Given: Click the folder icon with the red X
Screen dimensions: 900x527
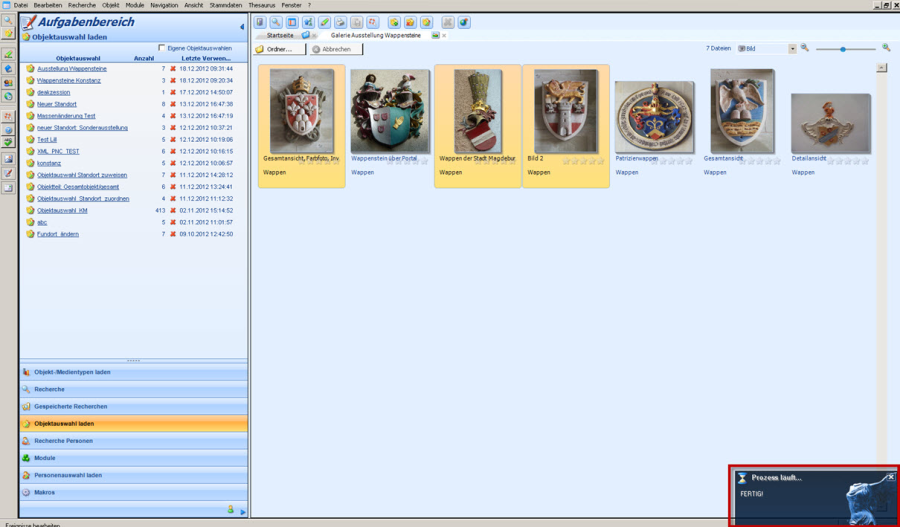Looking at the screenshot, I should point(410,22).
